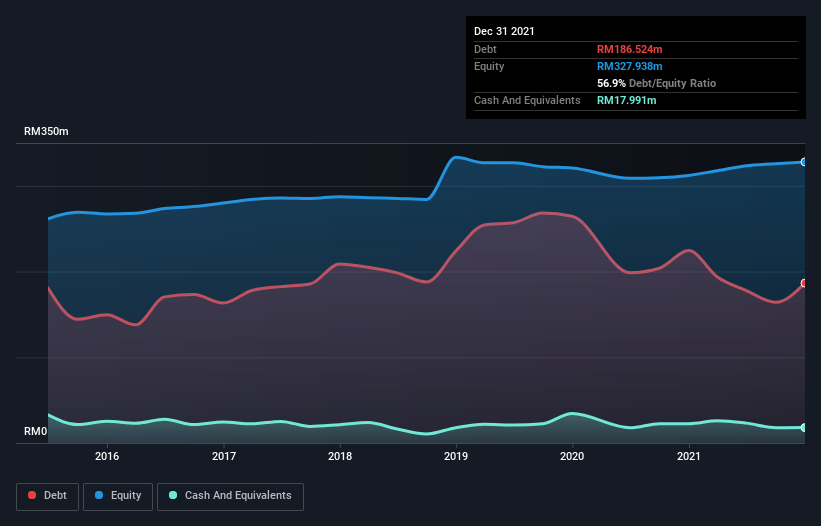Click the RM350m y-axis label
The width and height of the screenshot is (821, 526).
point(46,131)
